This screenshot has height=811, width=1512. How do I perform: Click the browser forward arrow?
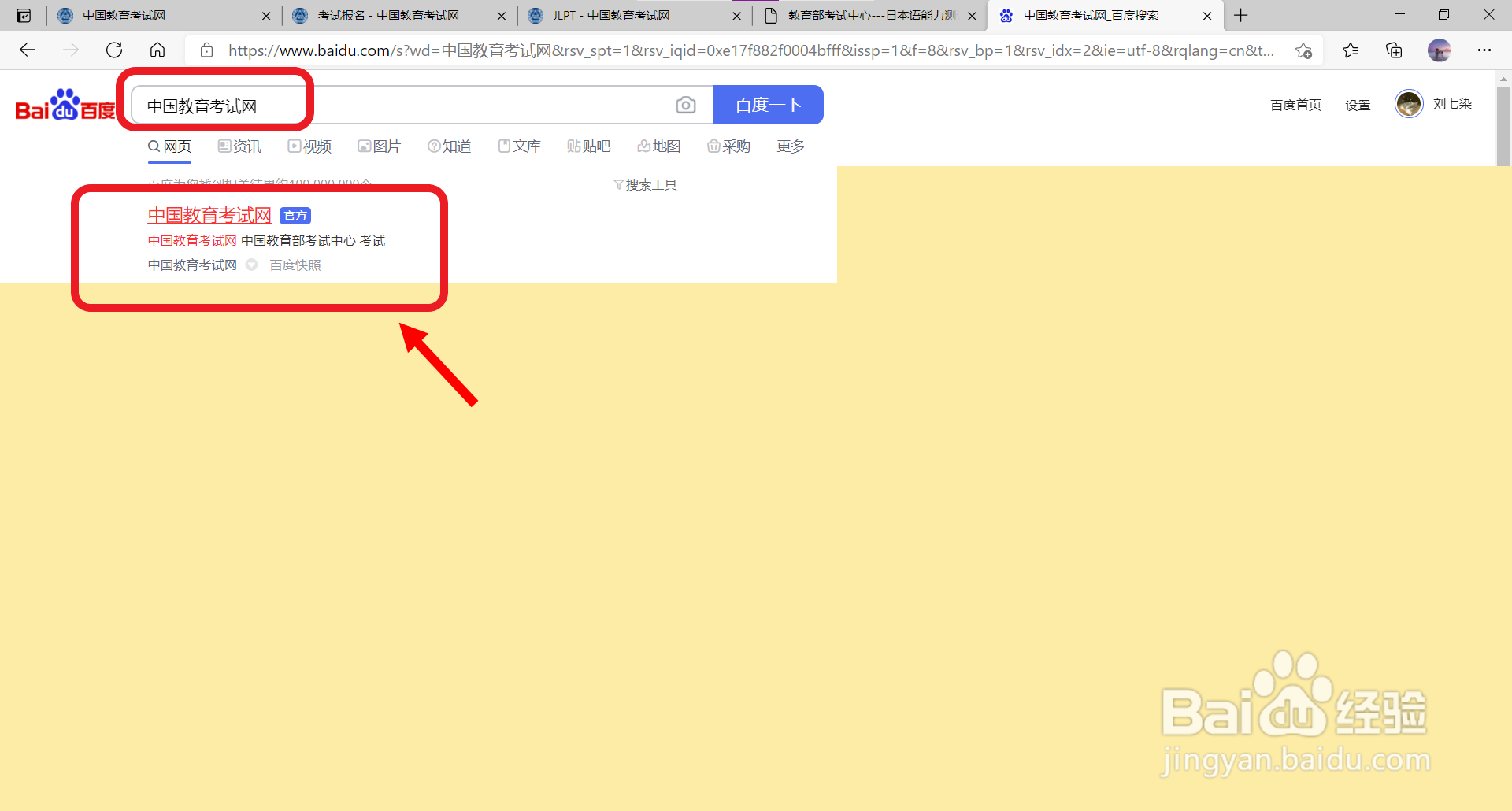pyautogui.click(x=71, y=50)
